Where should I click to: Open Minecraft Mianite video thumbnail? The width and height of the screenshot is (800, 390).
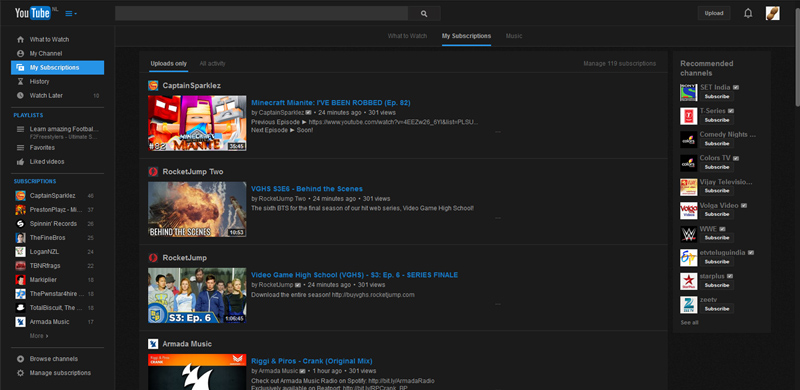[197, 123]
